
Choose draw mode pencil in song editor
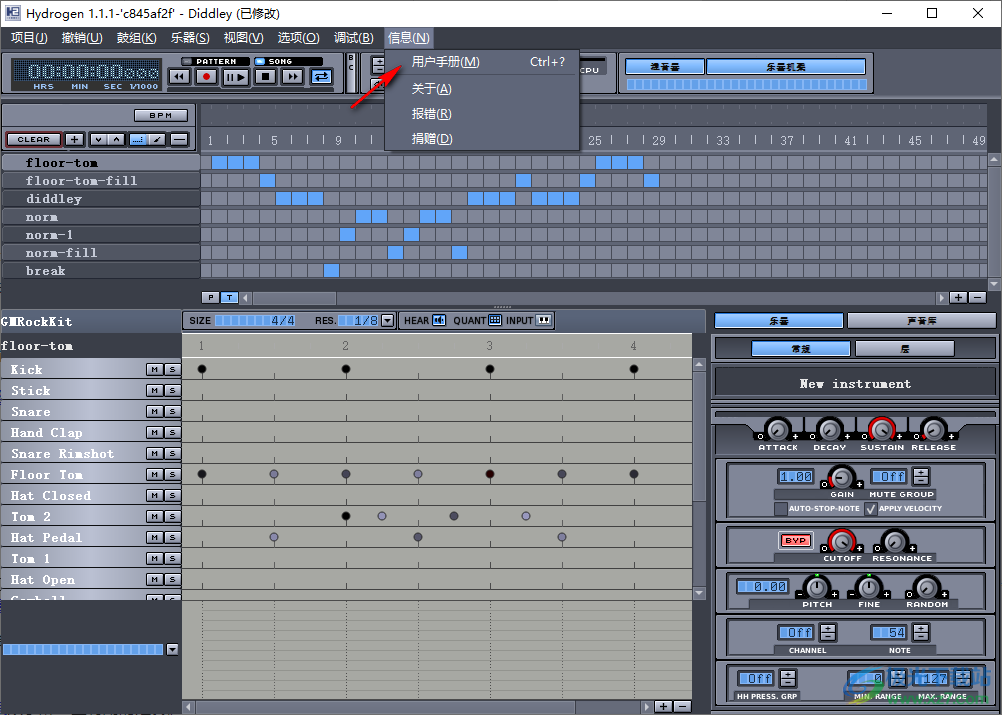pyautogui.click(x=157, y=139)
